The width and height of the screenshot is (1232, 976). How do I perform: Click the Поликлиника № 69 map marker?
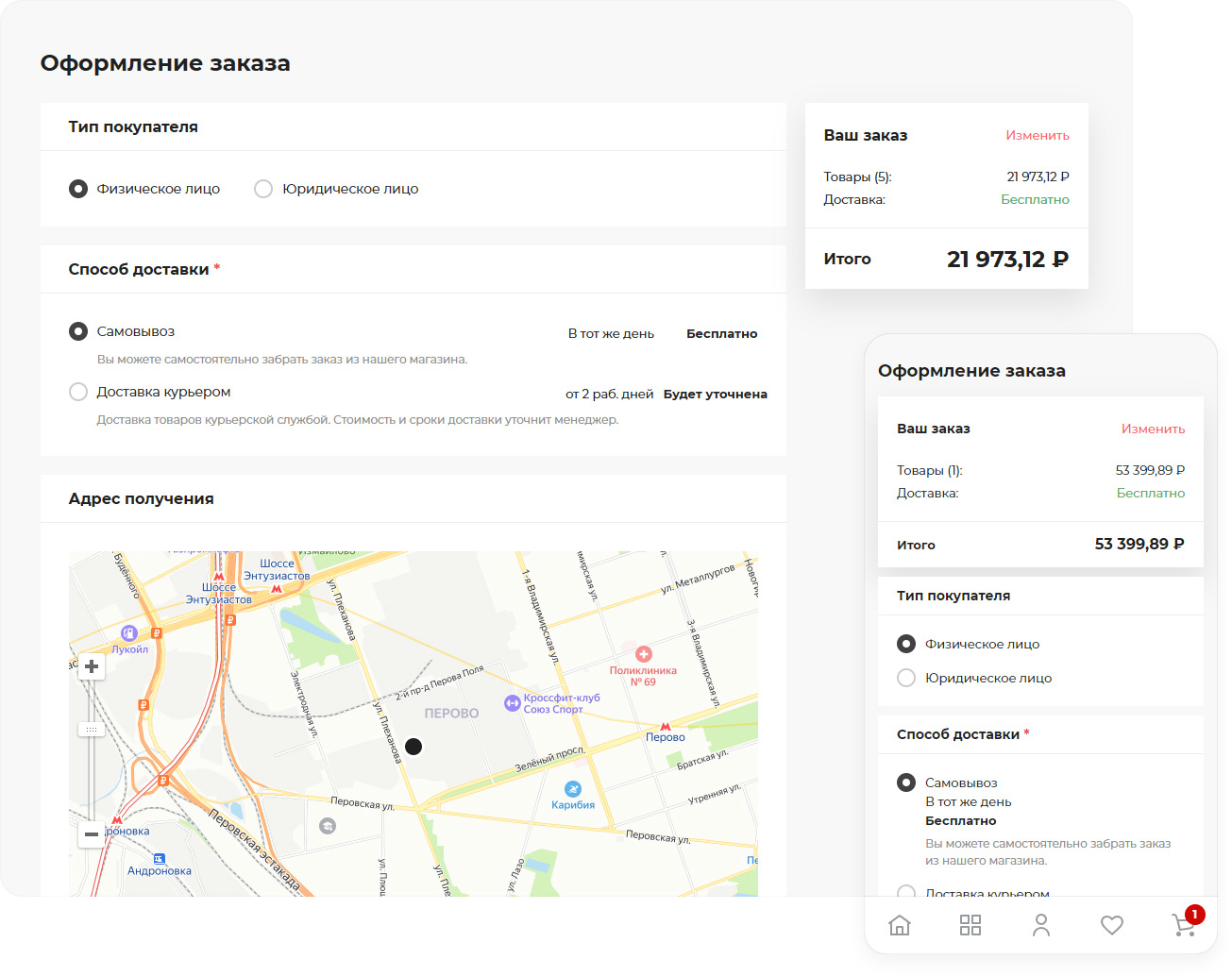pos(643,654)
